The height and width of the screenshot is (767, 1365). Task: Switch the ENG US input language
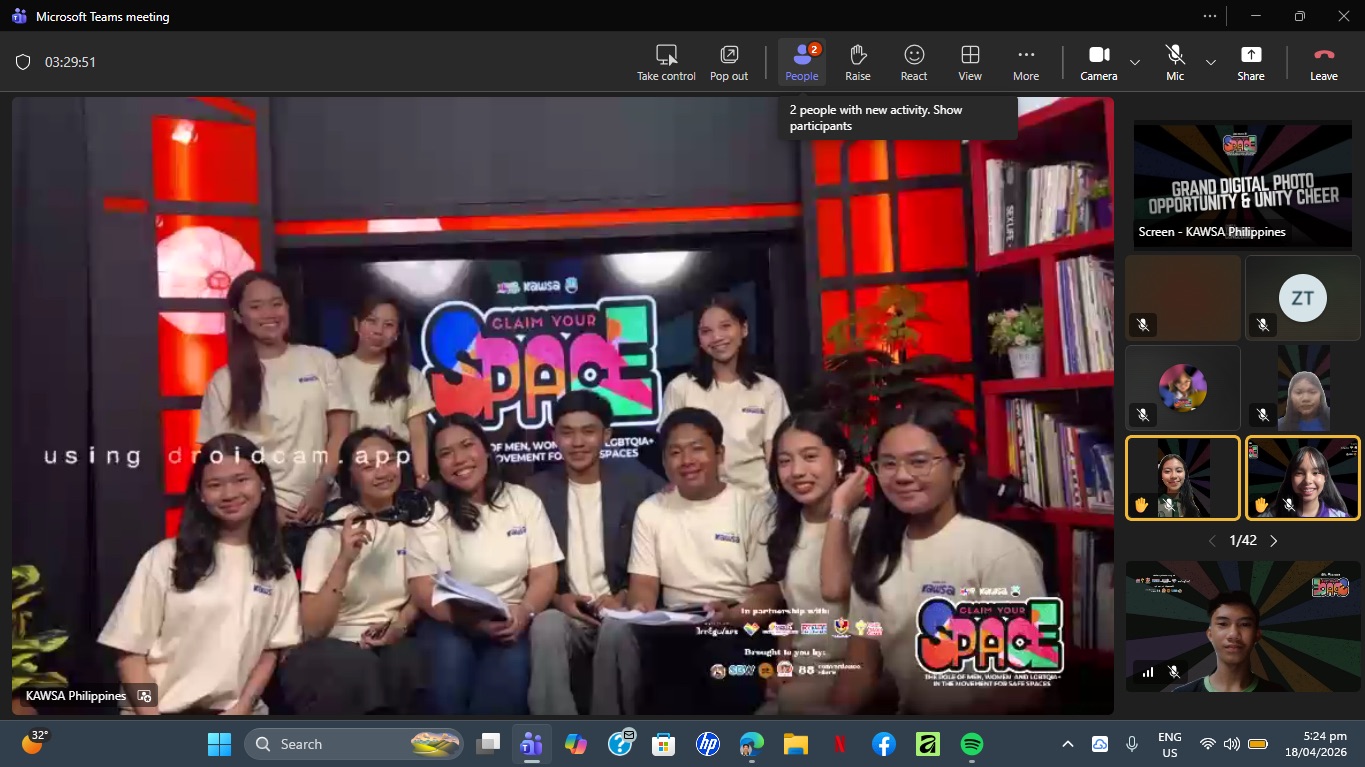click(1170, 744)
